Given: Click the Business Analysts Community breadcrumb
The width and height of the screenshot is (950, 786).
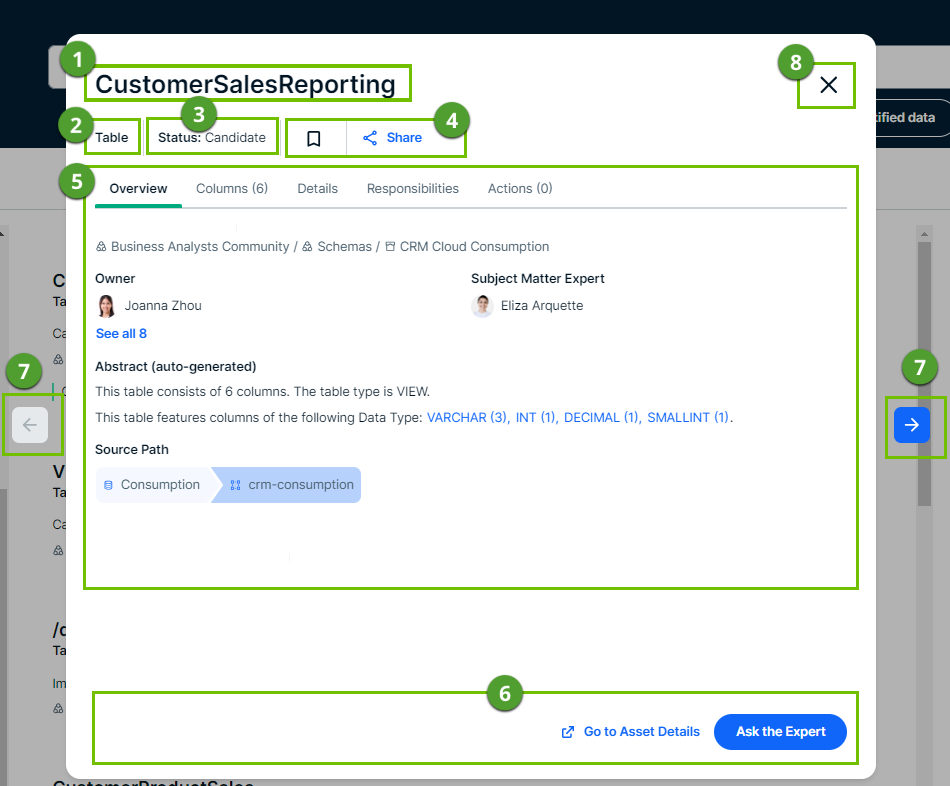Looking at the screenshot, I should (x=199, y=246).
